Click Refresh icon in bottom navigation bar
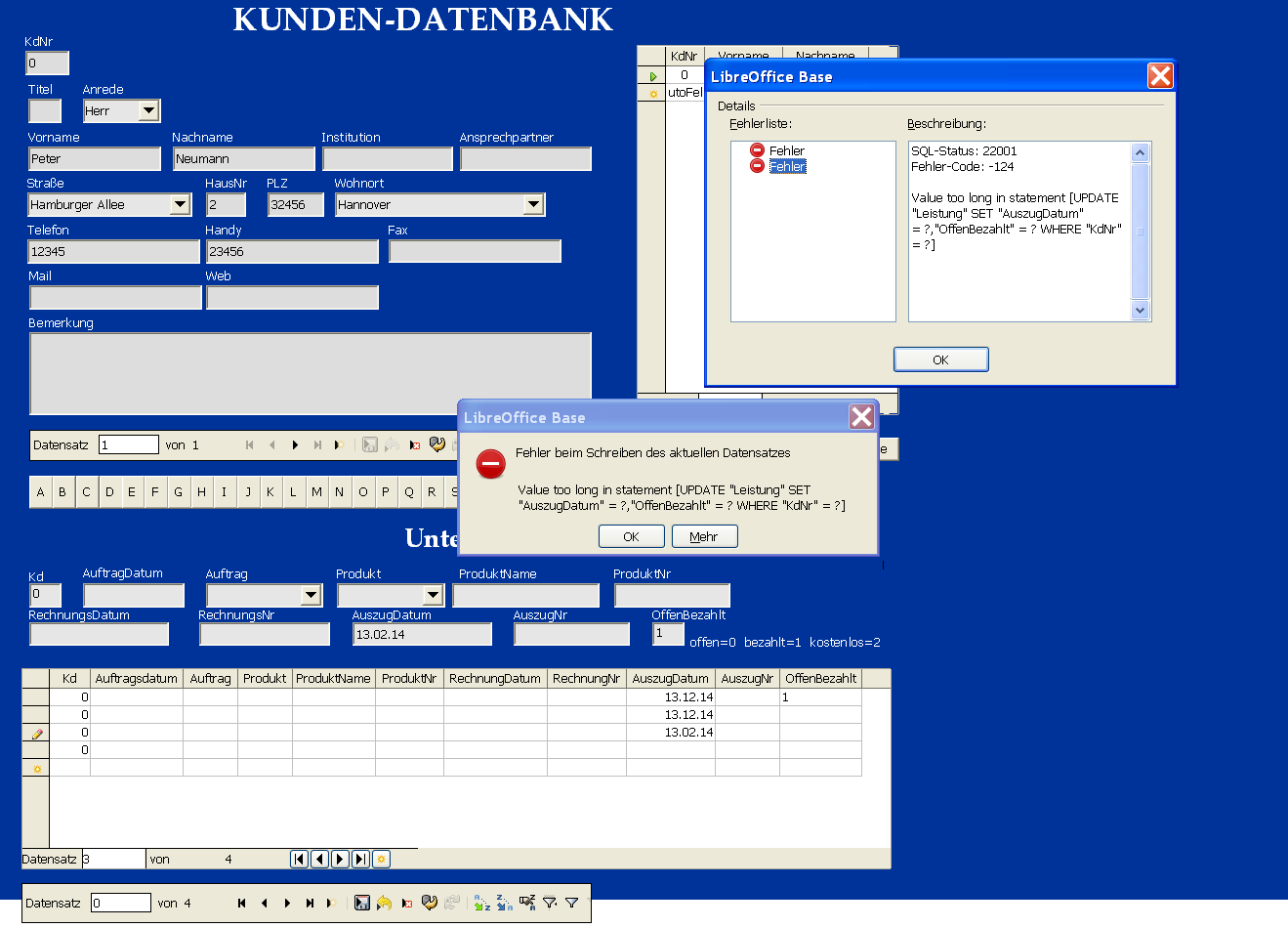This screenshot has height=928, width=1288. pyautogui.click(x=429, y=904)
